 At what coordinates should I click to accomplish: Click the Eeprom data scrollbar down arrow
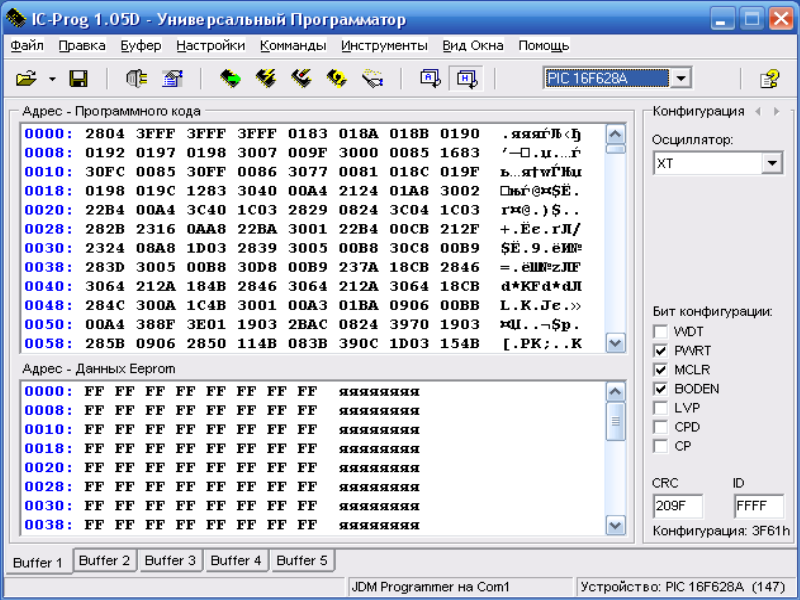coord(615,525)
